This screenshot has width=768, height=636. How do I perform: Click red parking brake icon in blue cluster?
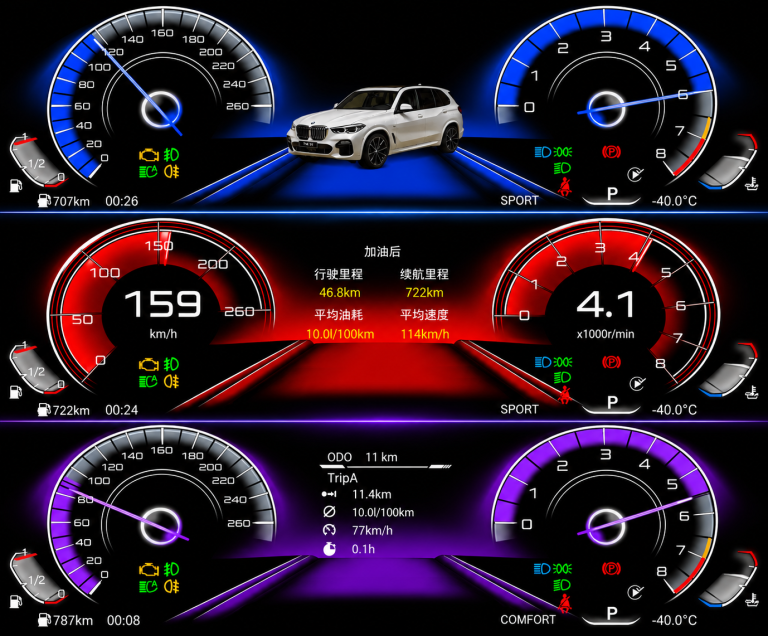tap(611, 152)
